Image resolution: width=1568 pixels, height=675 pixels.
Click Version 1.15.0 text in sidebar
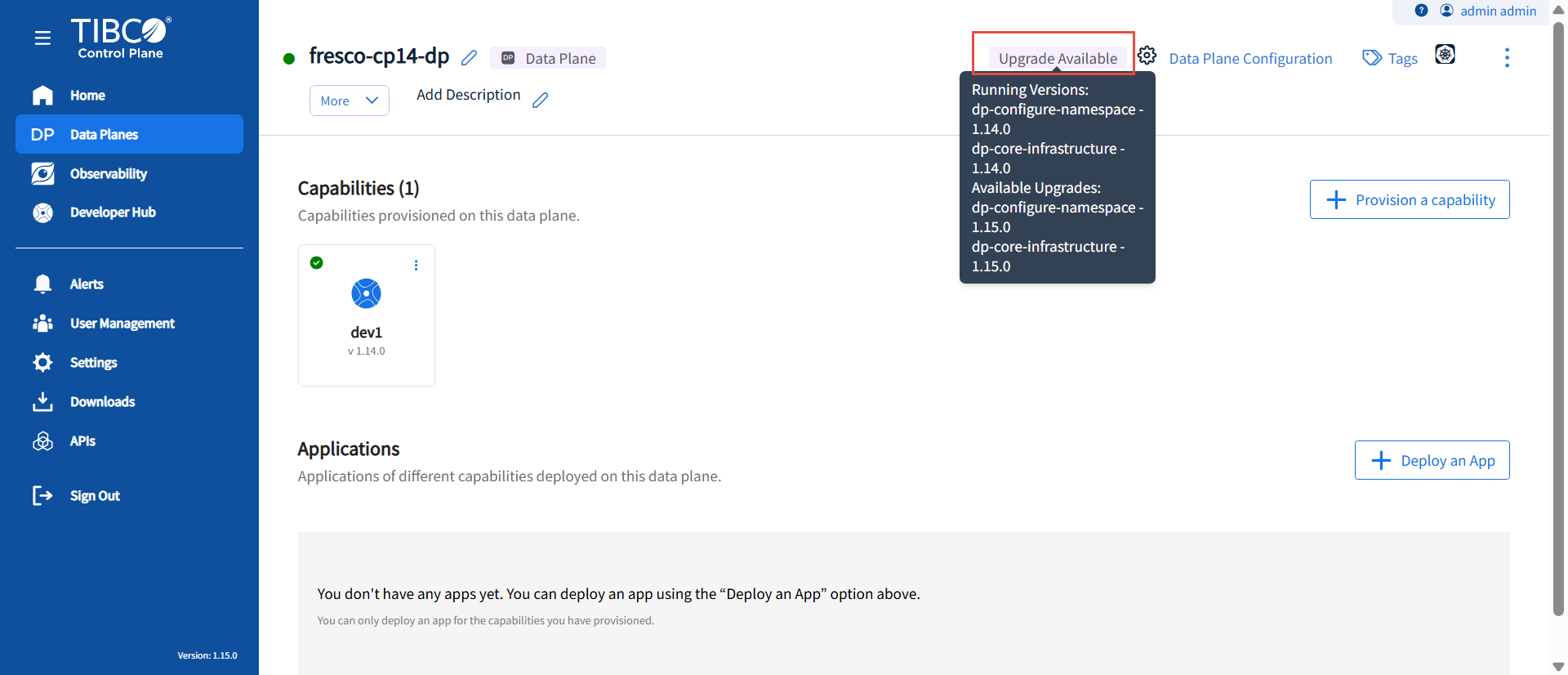click(207, 655)
